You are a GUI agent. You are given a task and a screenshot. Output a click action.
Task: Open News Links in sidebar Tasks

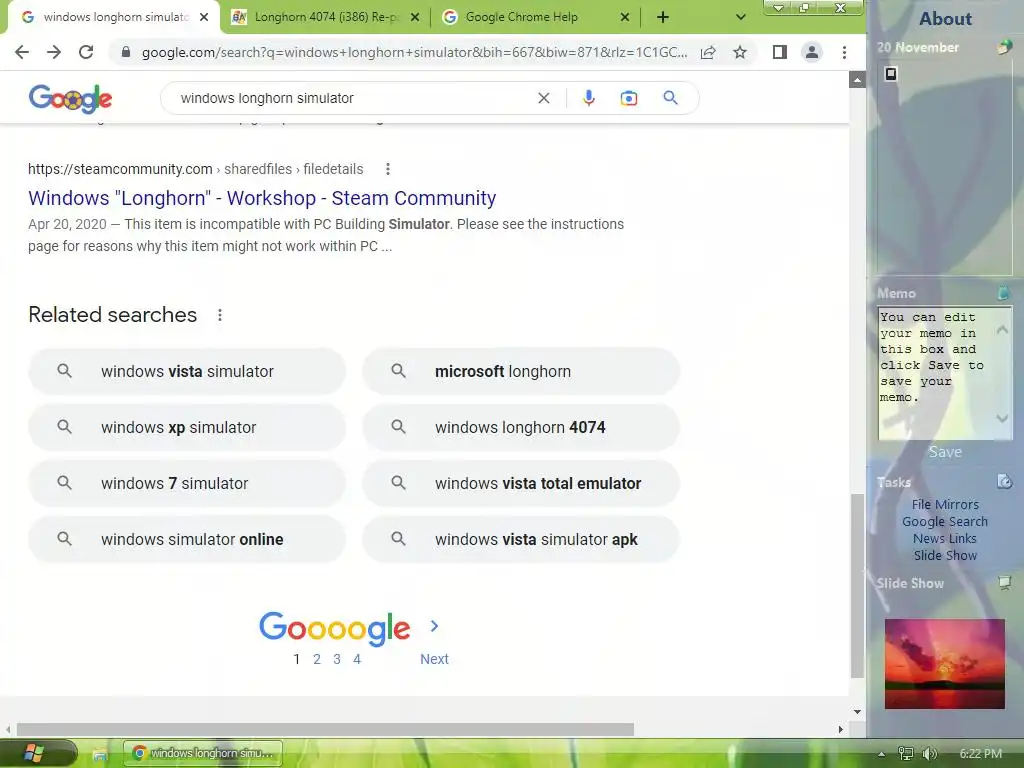[x=945, y=539]
